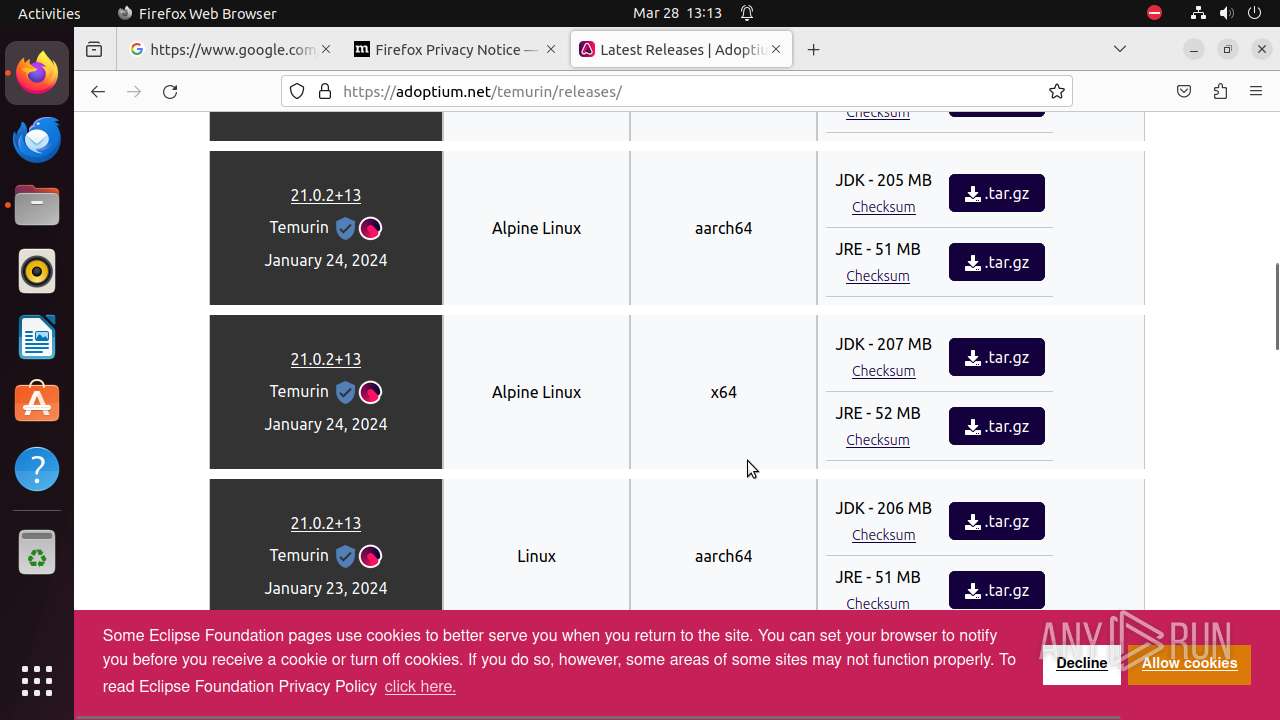Launch LibreOffice Writer from the dock

(x=37, y=337)
